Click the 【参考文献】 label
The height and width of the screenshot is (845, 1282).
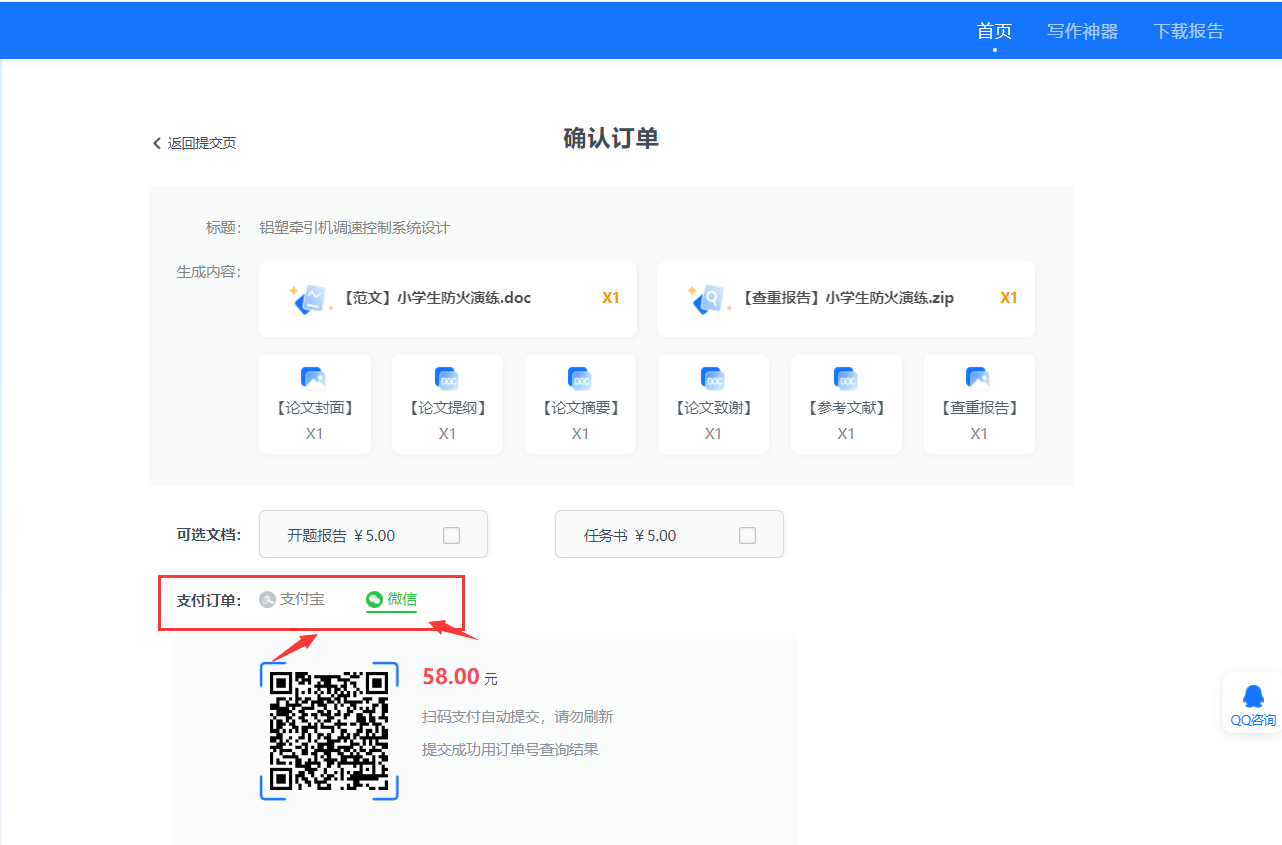pos(846,408)
